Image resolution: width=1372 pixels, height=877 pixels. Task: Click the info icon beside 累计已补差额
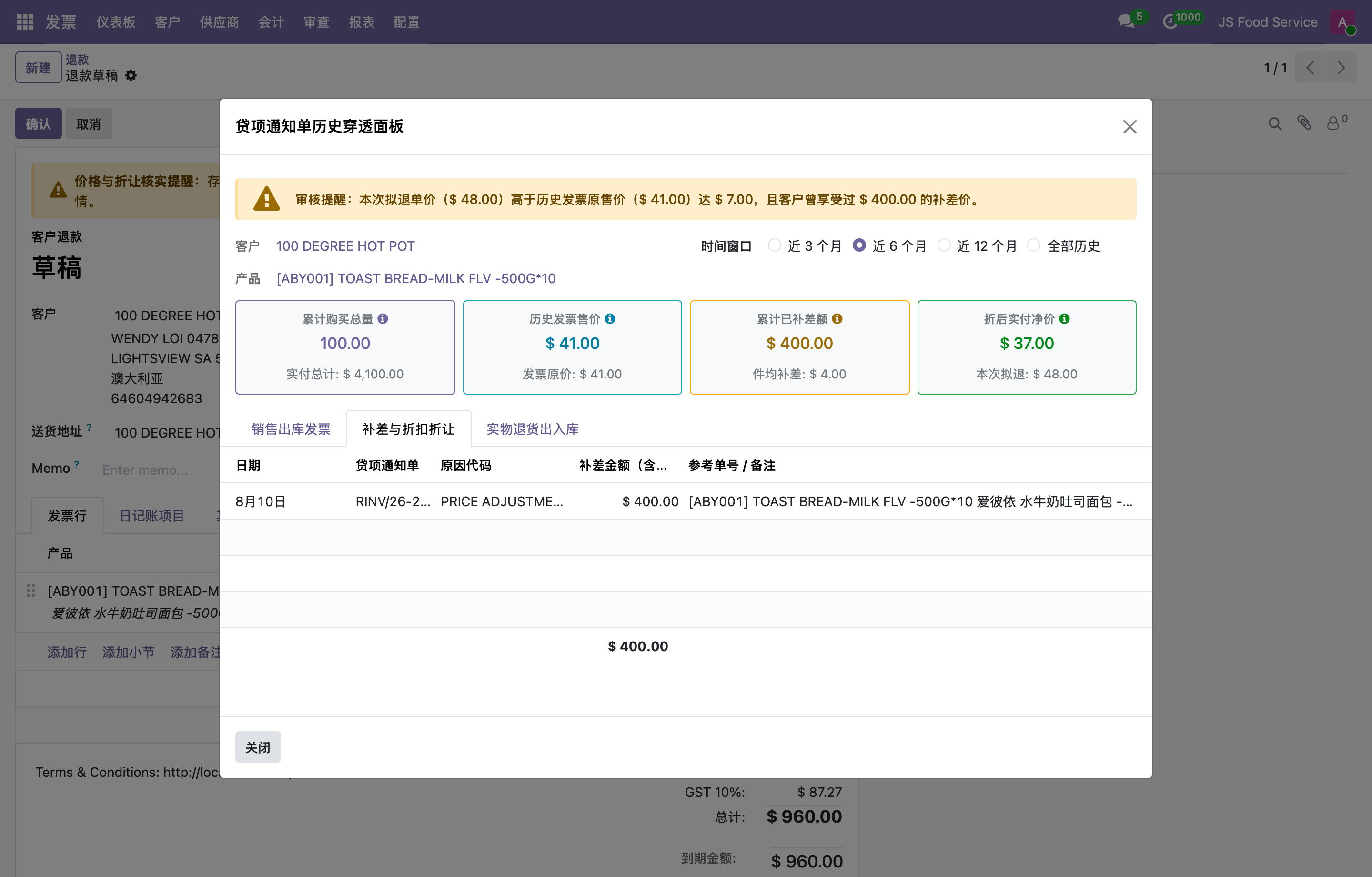(x=837, y=319)
